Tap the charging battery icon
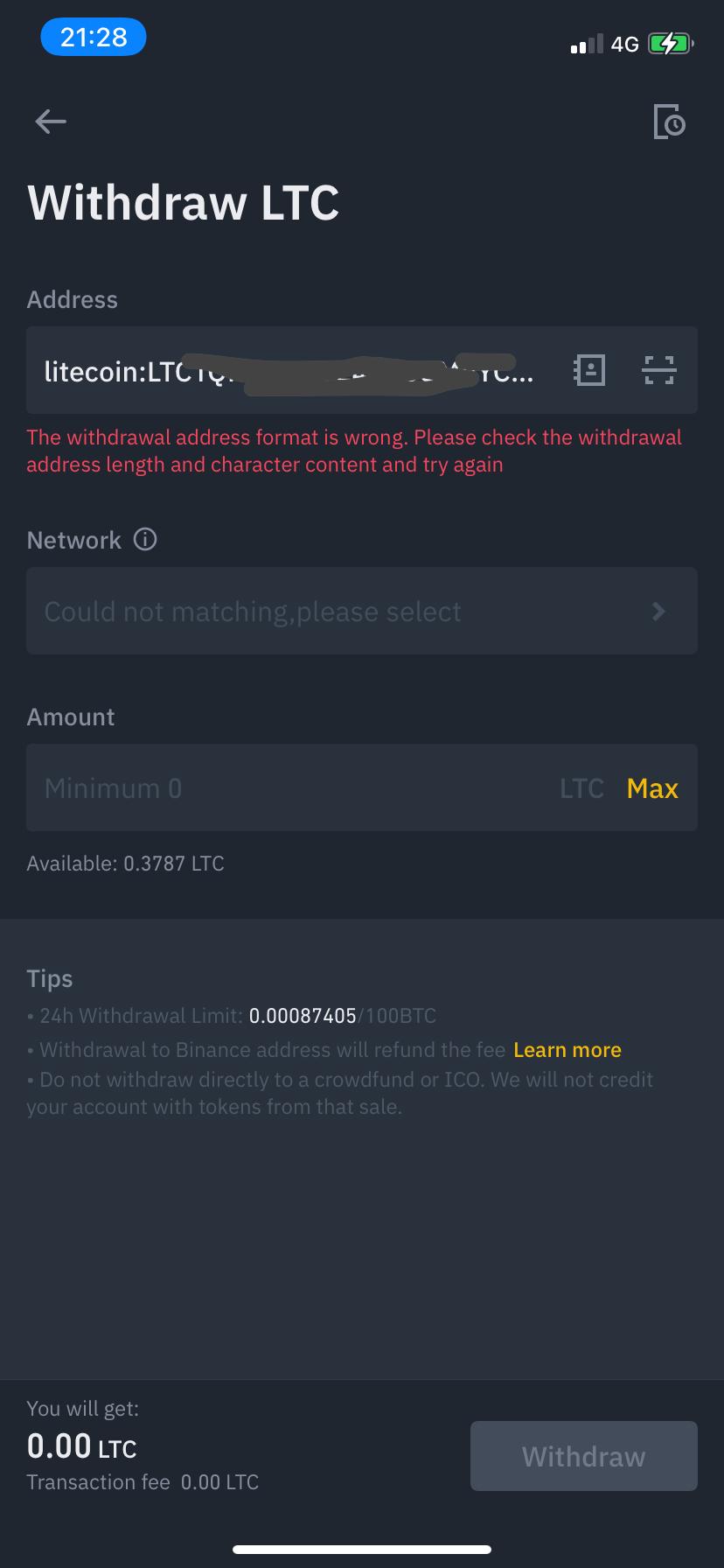Viewport: 724px width, 1568px height. pyautogui.click(x=670, y=43)
